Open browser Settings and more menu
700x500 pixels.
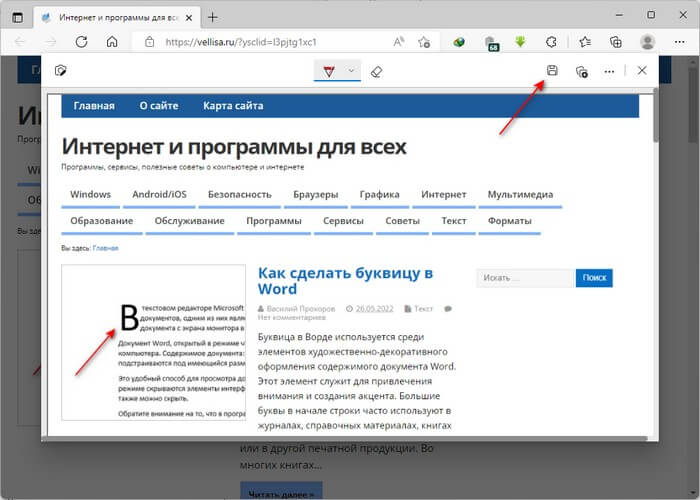coord(679,42)
